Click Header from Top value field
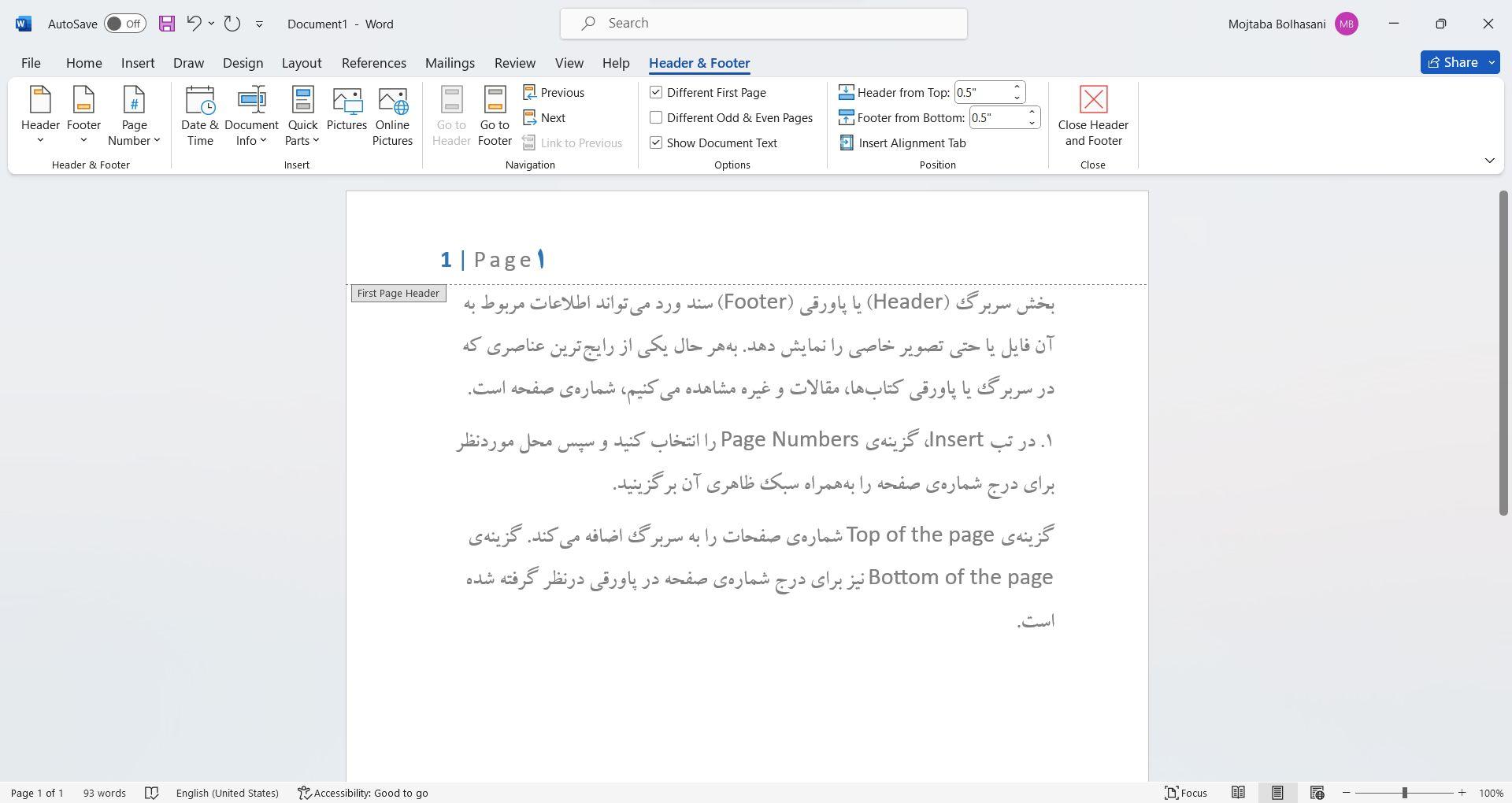 [x=981, y=93]
